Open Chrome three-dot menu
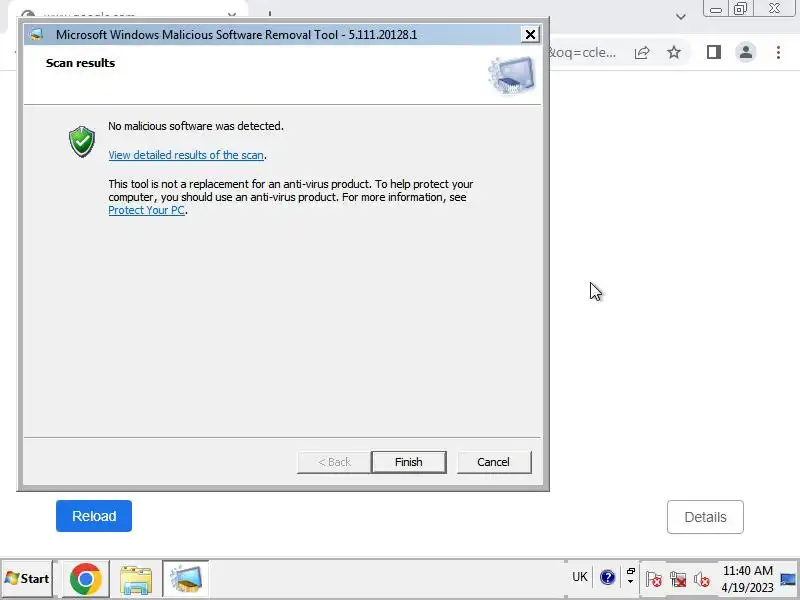The height and width of the screenshot is (600, 800). 778,52
